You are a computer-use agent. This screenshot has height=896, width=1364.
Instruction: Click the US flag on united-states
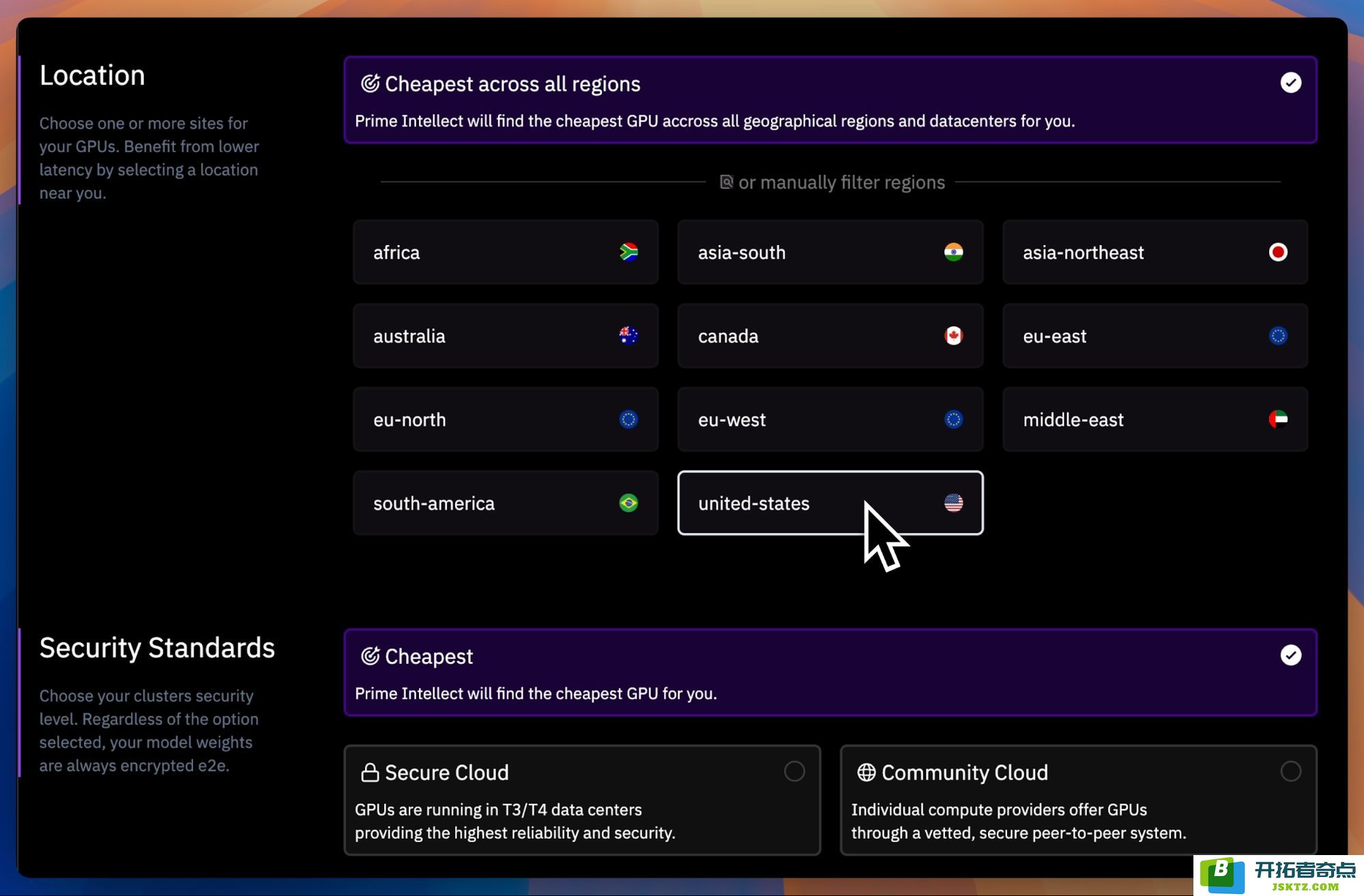(953, 503)
